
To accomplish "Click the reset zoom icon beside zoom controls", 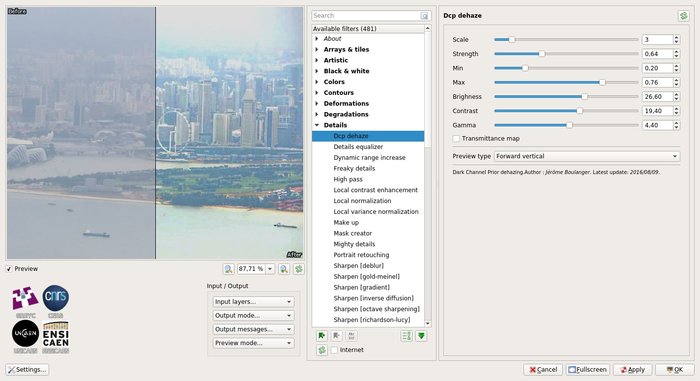I will [299, 269].
